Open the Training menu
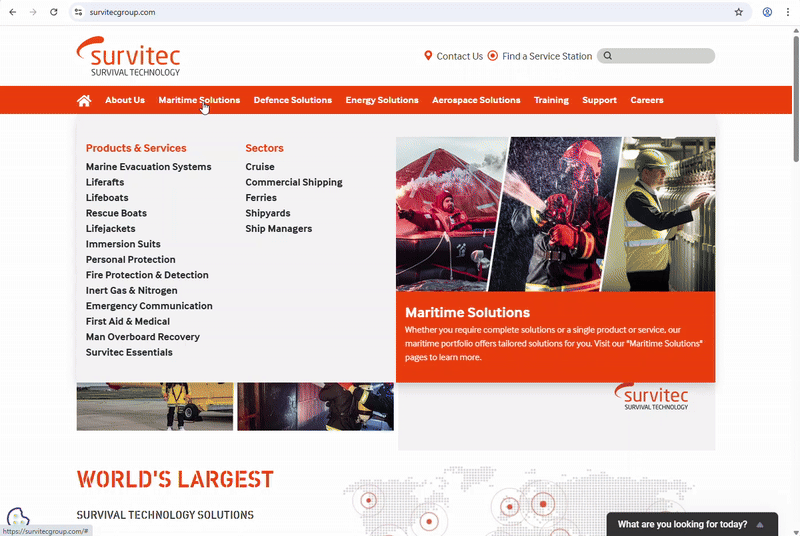 pyautogui.click(x=551, y=100)
